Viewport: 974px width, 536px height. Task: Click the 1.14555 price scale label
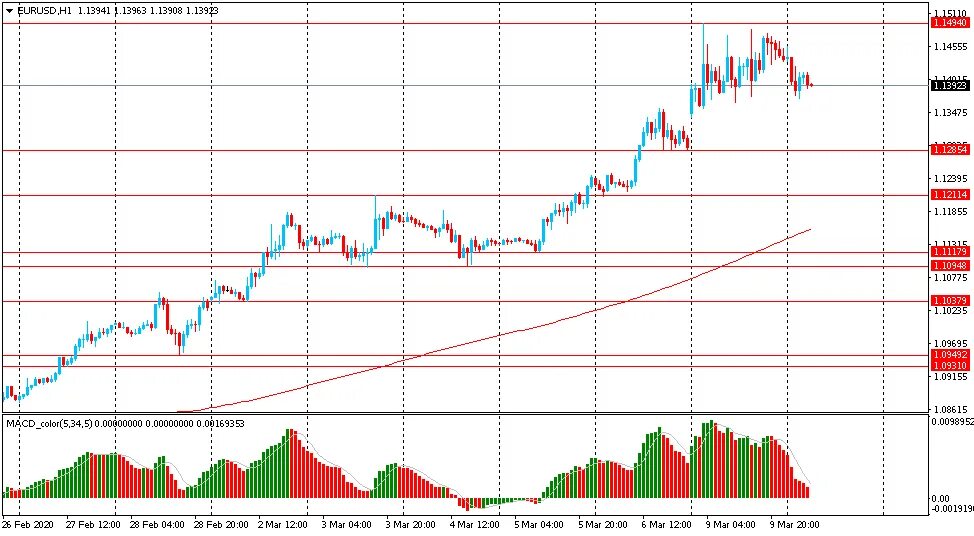[950, 47]
